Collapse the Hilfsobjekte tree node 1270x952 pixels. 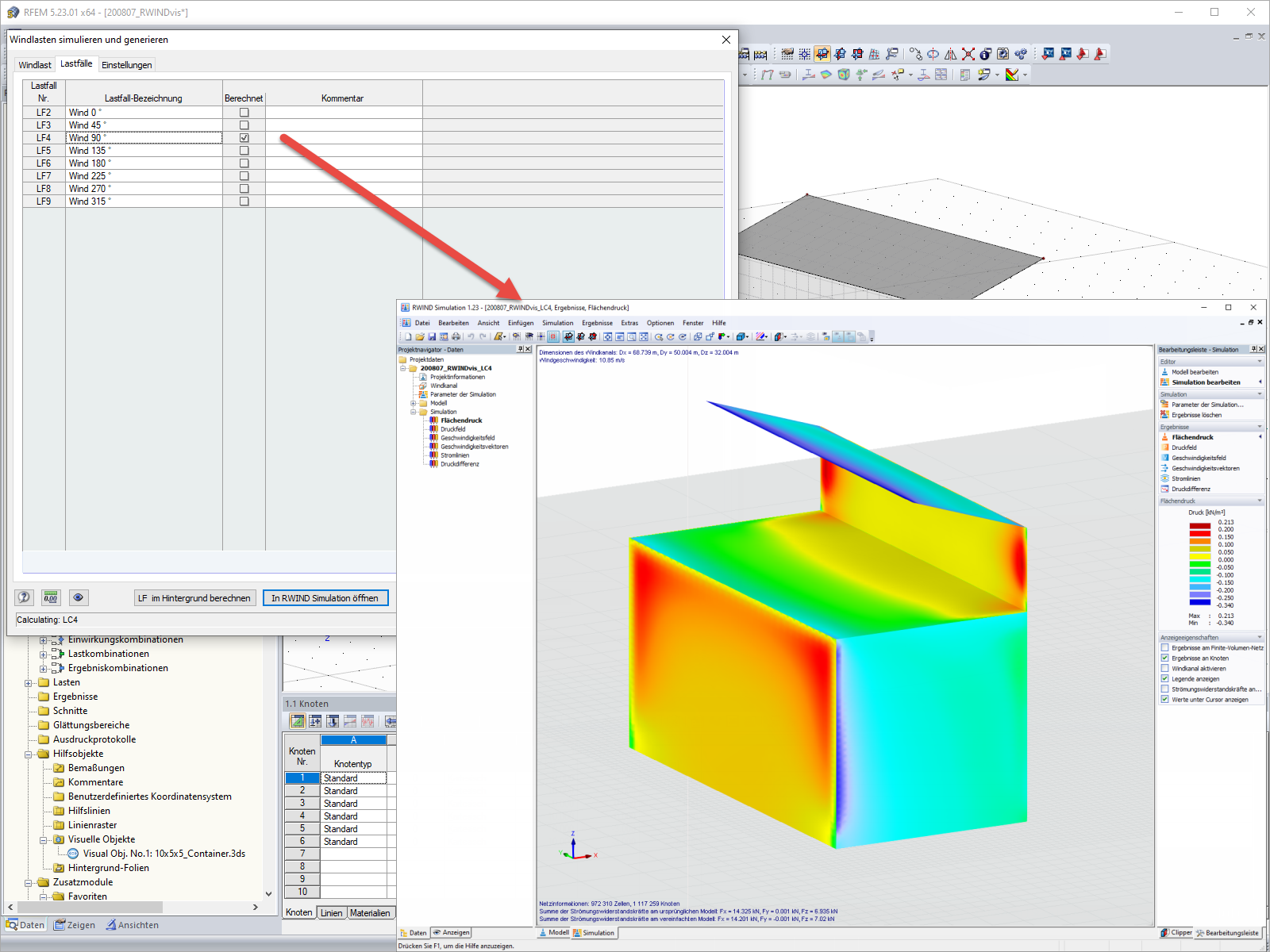[29, 754]
